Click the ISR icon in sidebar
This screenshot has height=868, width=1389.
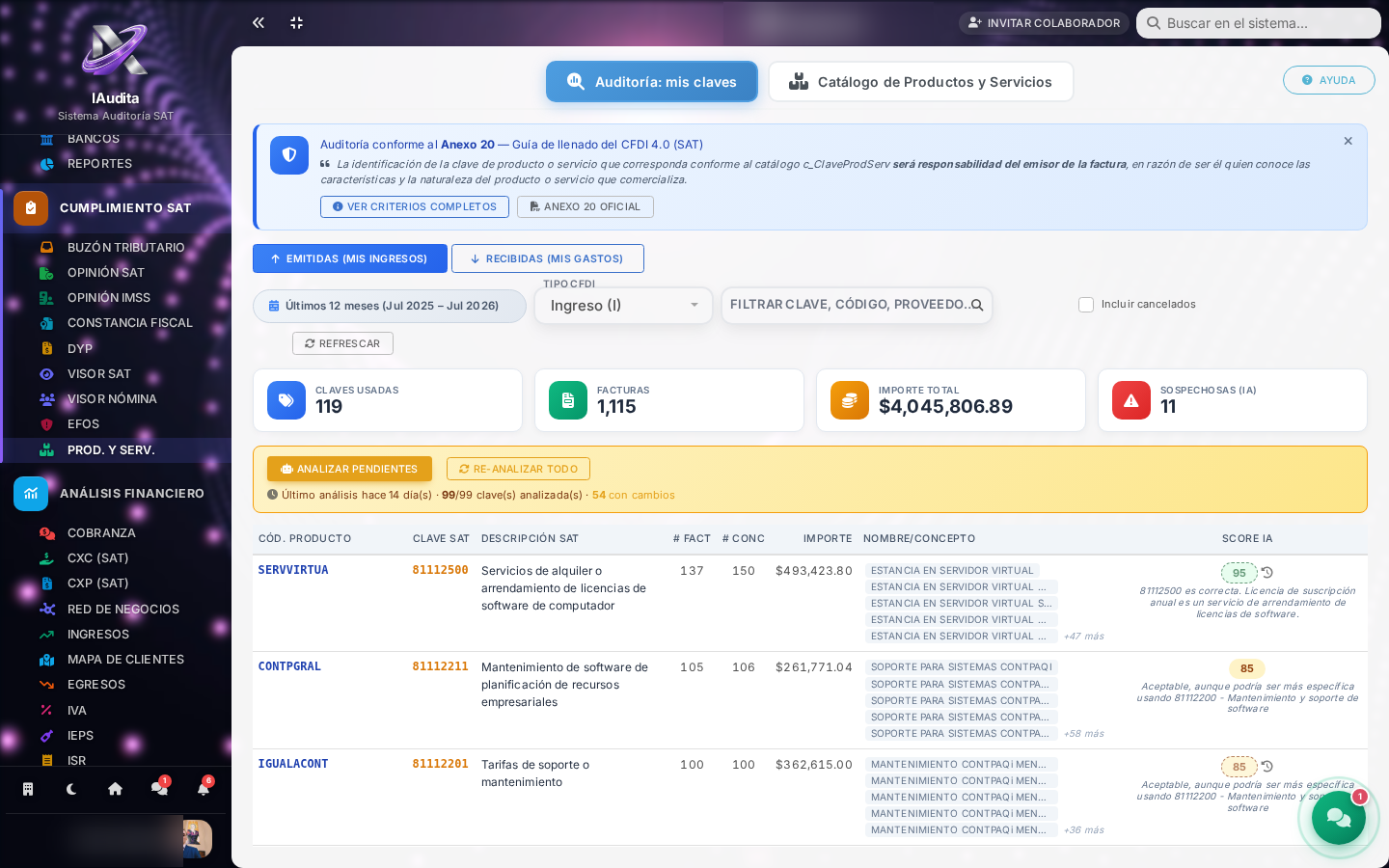click(46, 760)
